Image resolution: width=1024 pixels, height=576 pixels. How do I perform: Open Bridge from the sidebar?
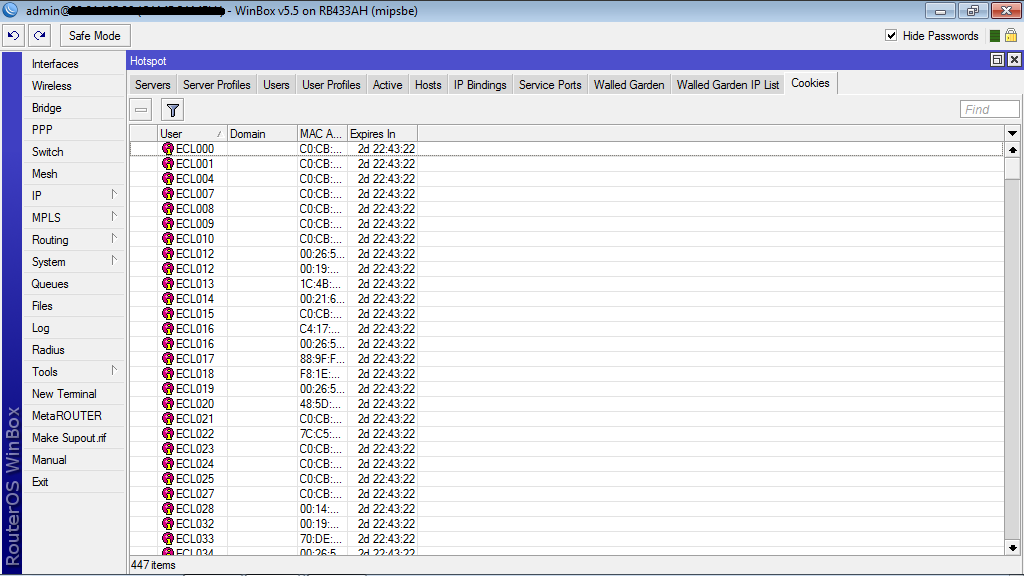(x=74, y=108)
